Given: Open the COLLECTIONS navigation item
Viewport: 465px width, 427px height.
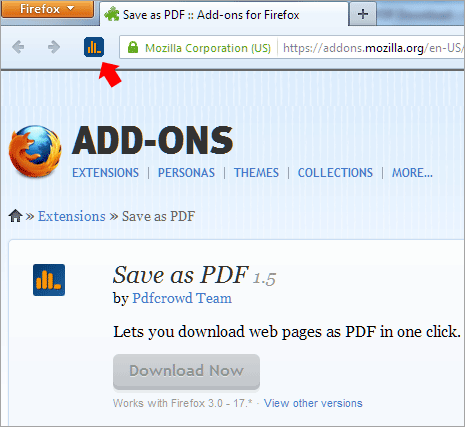Looking at the screenshot, I should 335,173.
